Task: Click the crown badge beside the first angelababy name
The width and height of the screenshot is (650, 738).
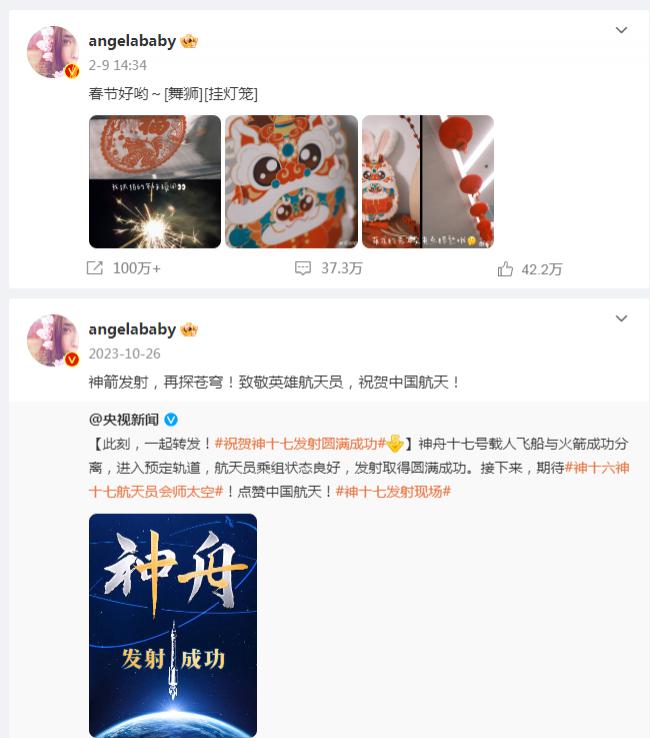Action: 189,41
